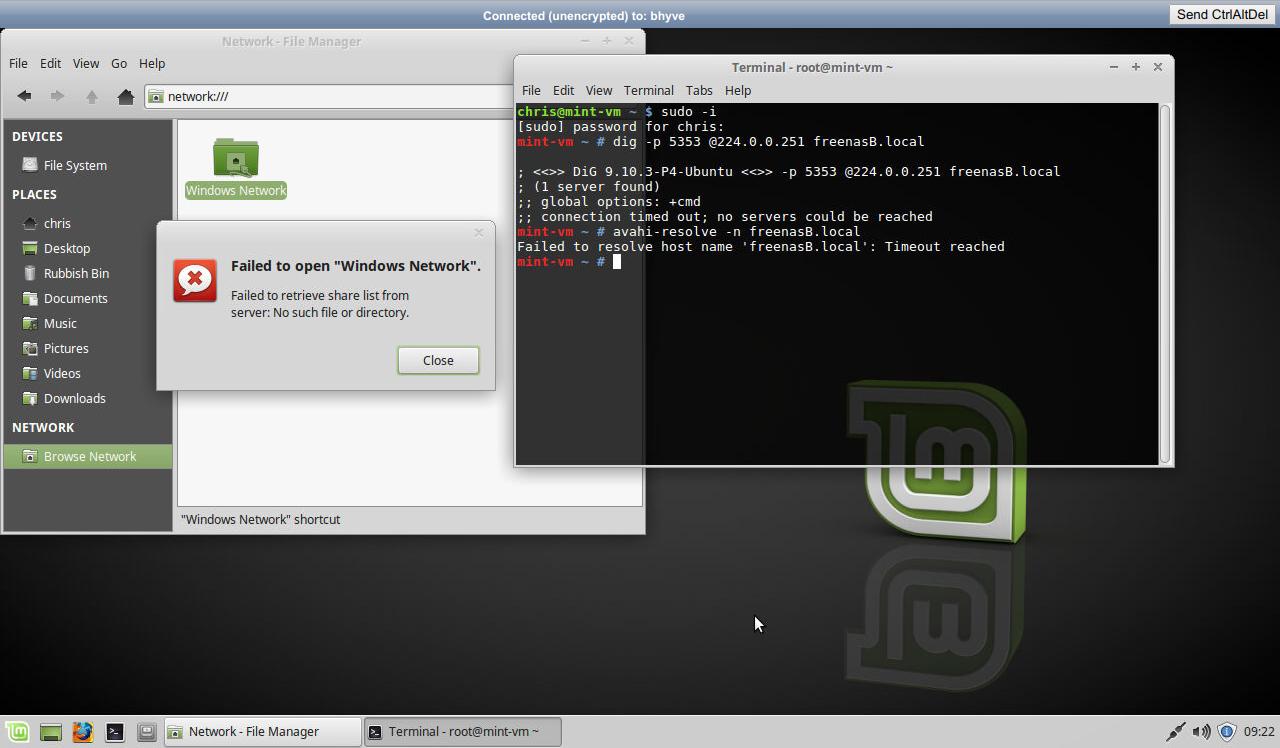Launch Firefox from the panel
The image size is (1280, 748).
pyautogui.click(x=82, y=732)
